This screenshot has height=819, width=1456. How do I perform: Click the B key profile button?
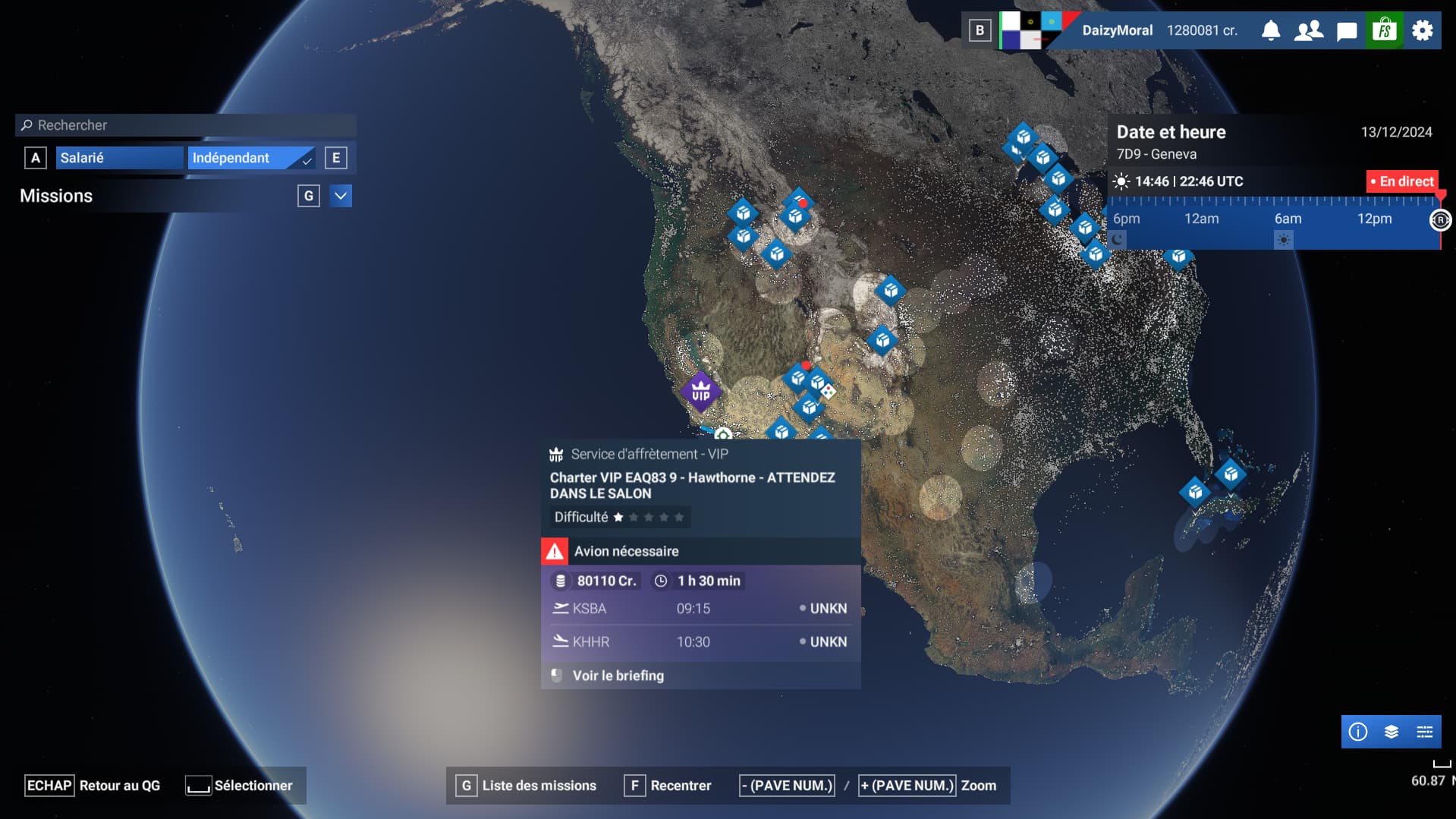pos(980,30)
